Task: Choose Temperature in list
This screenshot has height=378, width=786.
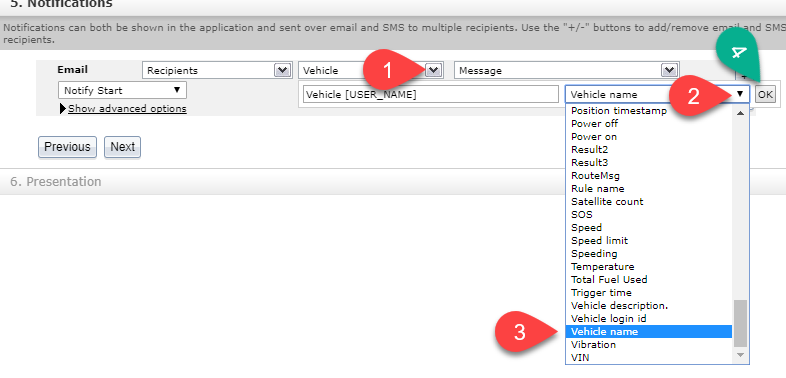Action: point(649,267)
